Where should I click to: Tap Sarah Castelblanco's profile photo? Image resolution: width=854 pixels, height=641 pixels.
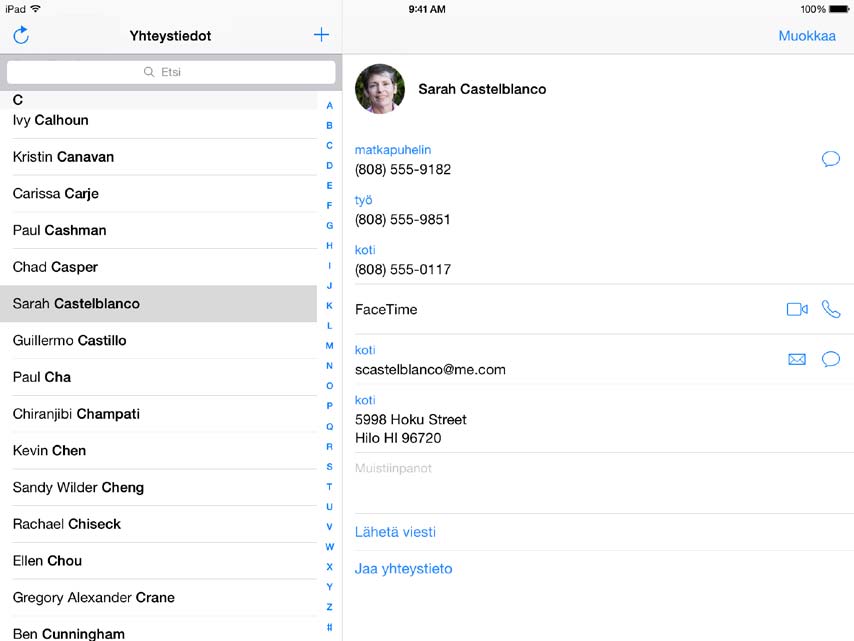tap(380, 89)
